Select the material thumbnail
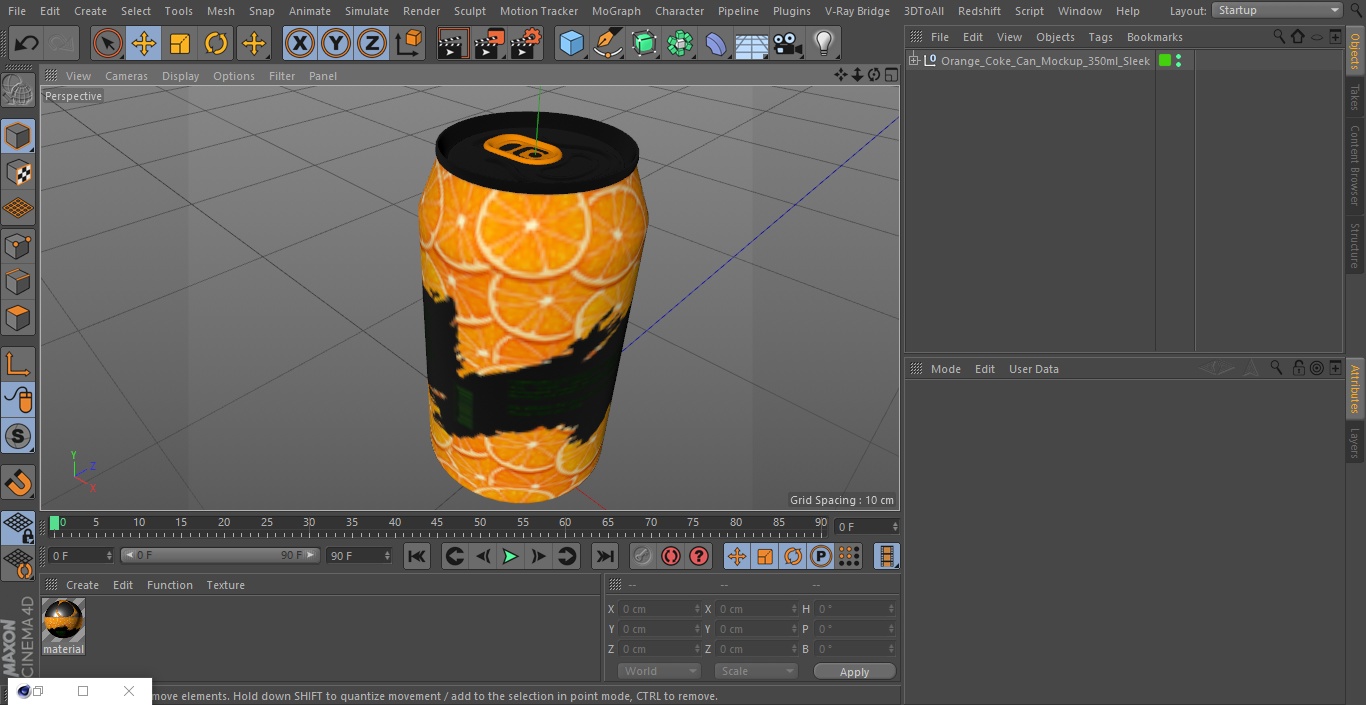This screenshot has width=1366, height=705. coord(63,620)
